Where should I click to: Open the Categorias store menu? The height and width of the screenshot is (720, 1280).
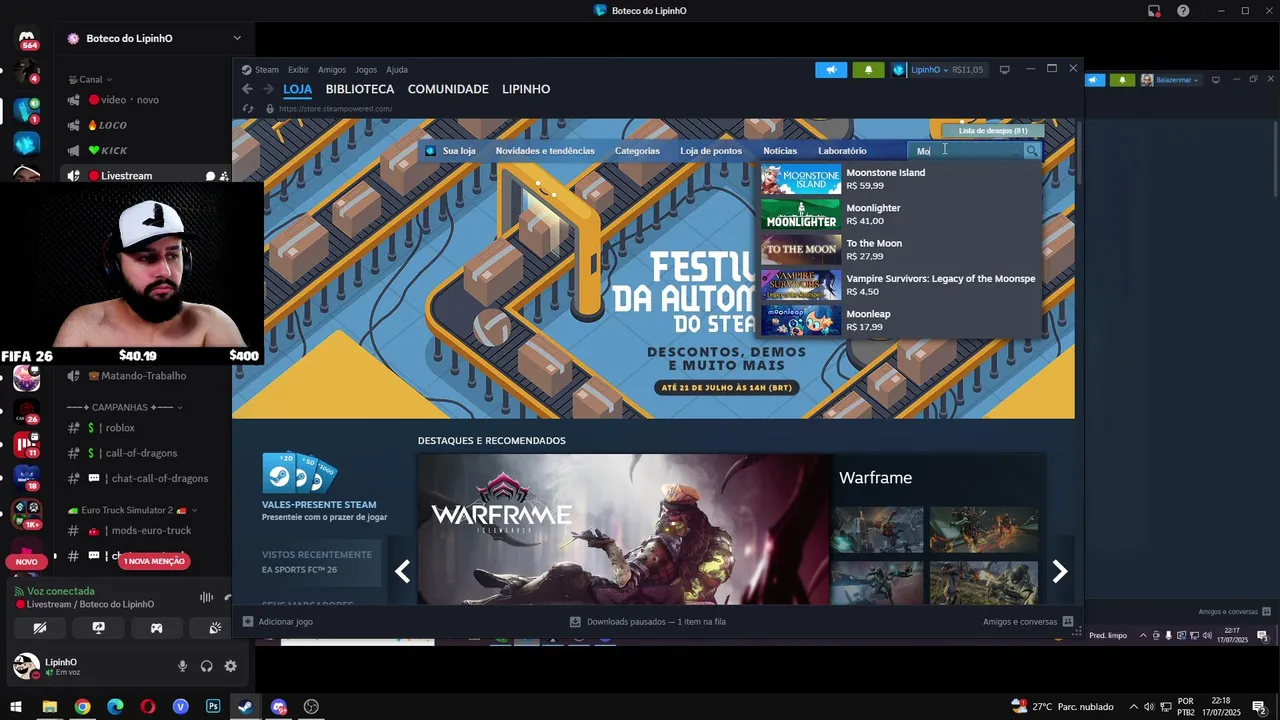(637, 151)
